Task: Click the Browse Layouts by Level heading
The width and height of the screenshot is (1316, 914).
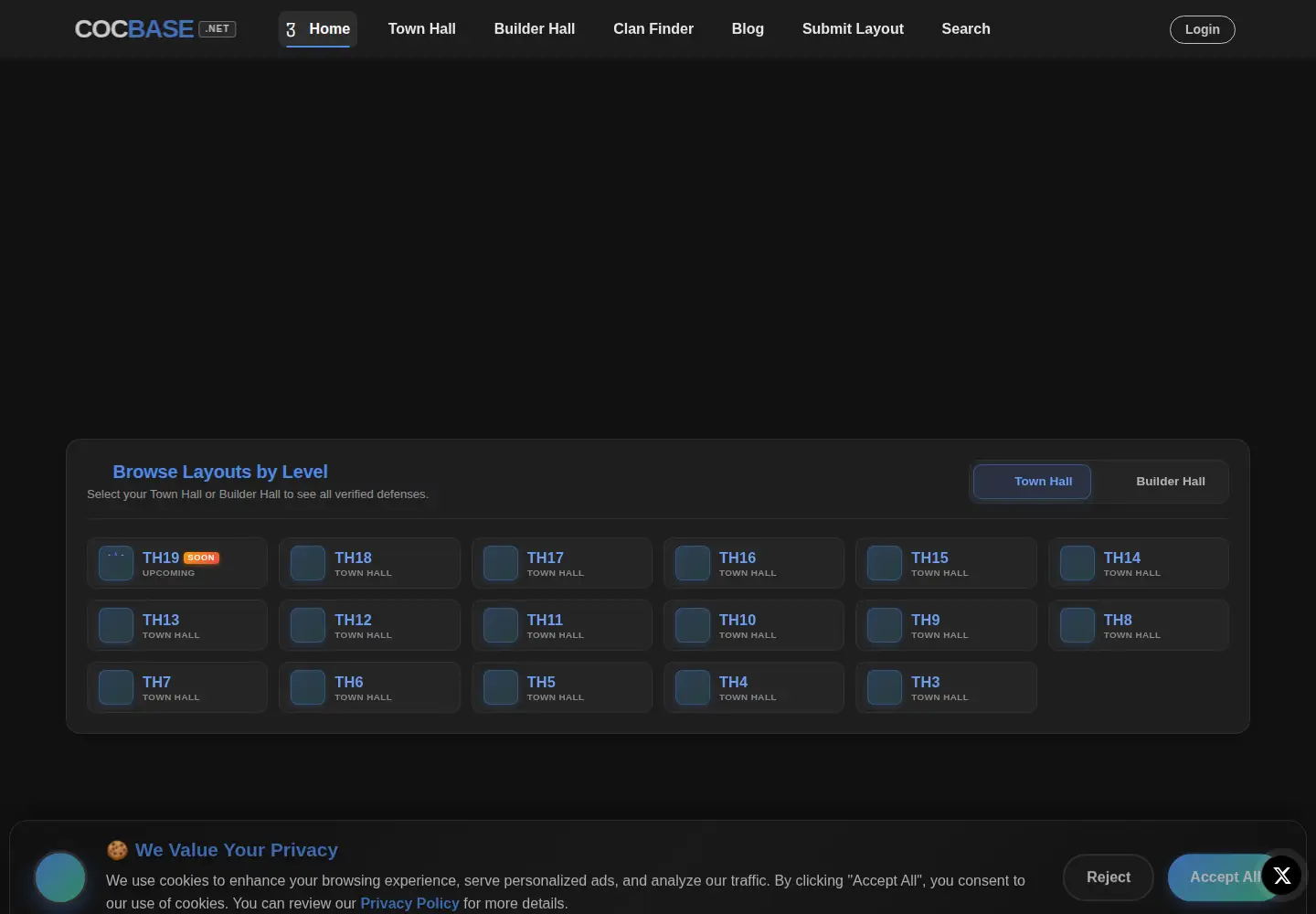Action: [220, 472]
